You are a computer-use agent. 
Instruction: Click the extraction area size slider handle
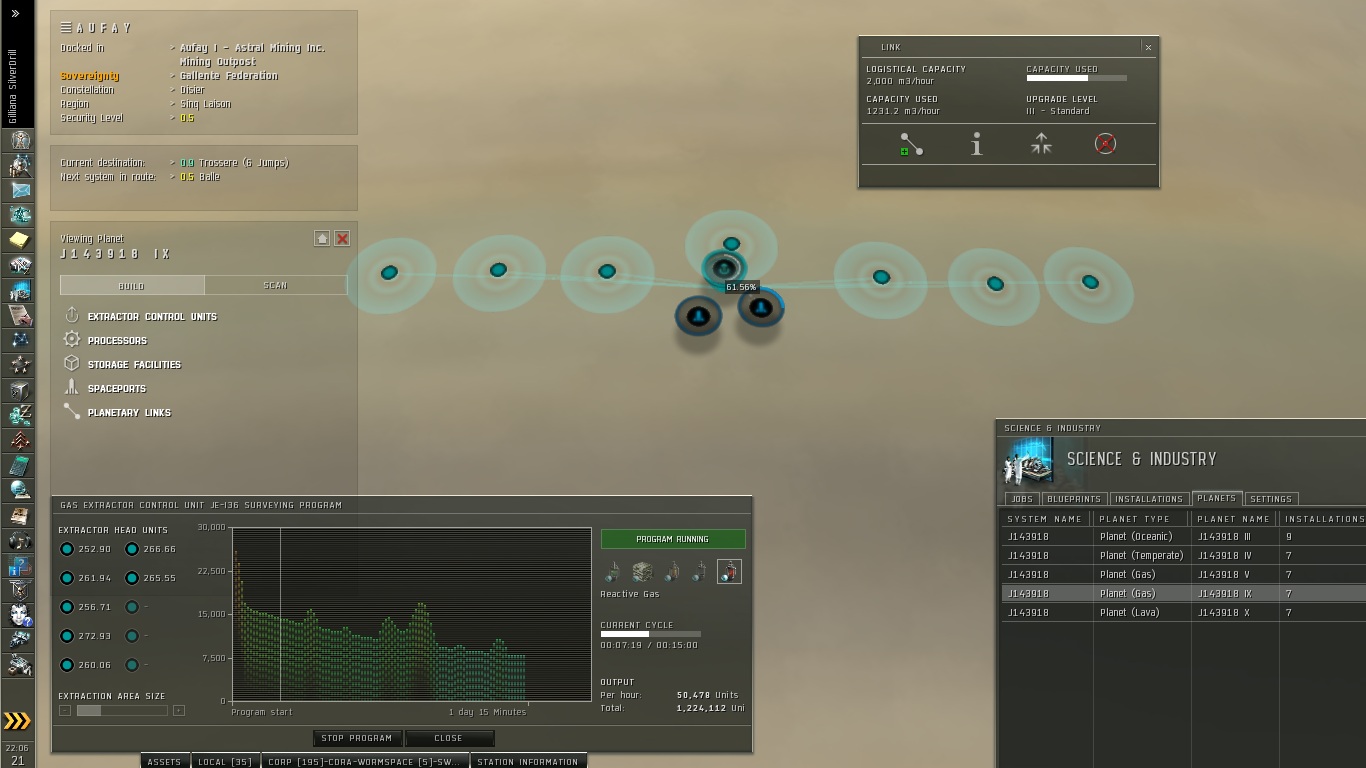(89, 710)
